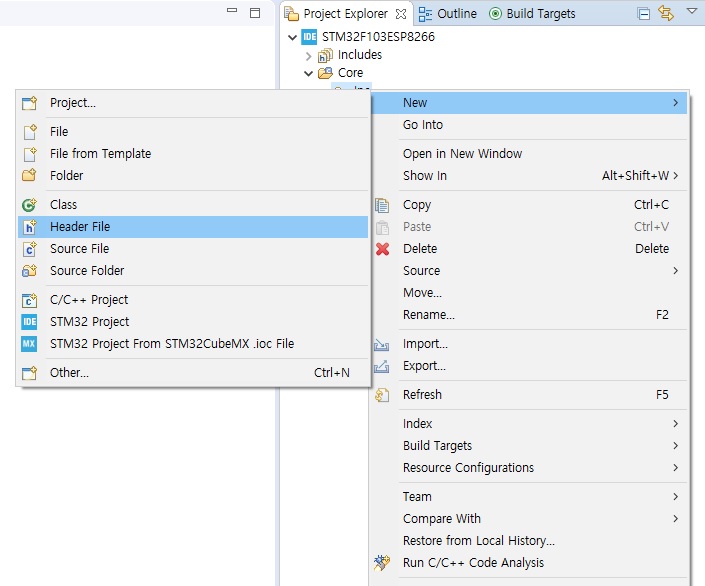Viewport: 705px width, 586px height.
Task: Select Rename... menu entry
Action: pos(530,315)
